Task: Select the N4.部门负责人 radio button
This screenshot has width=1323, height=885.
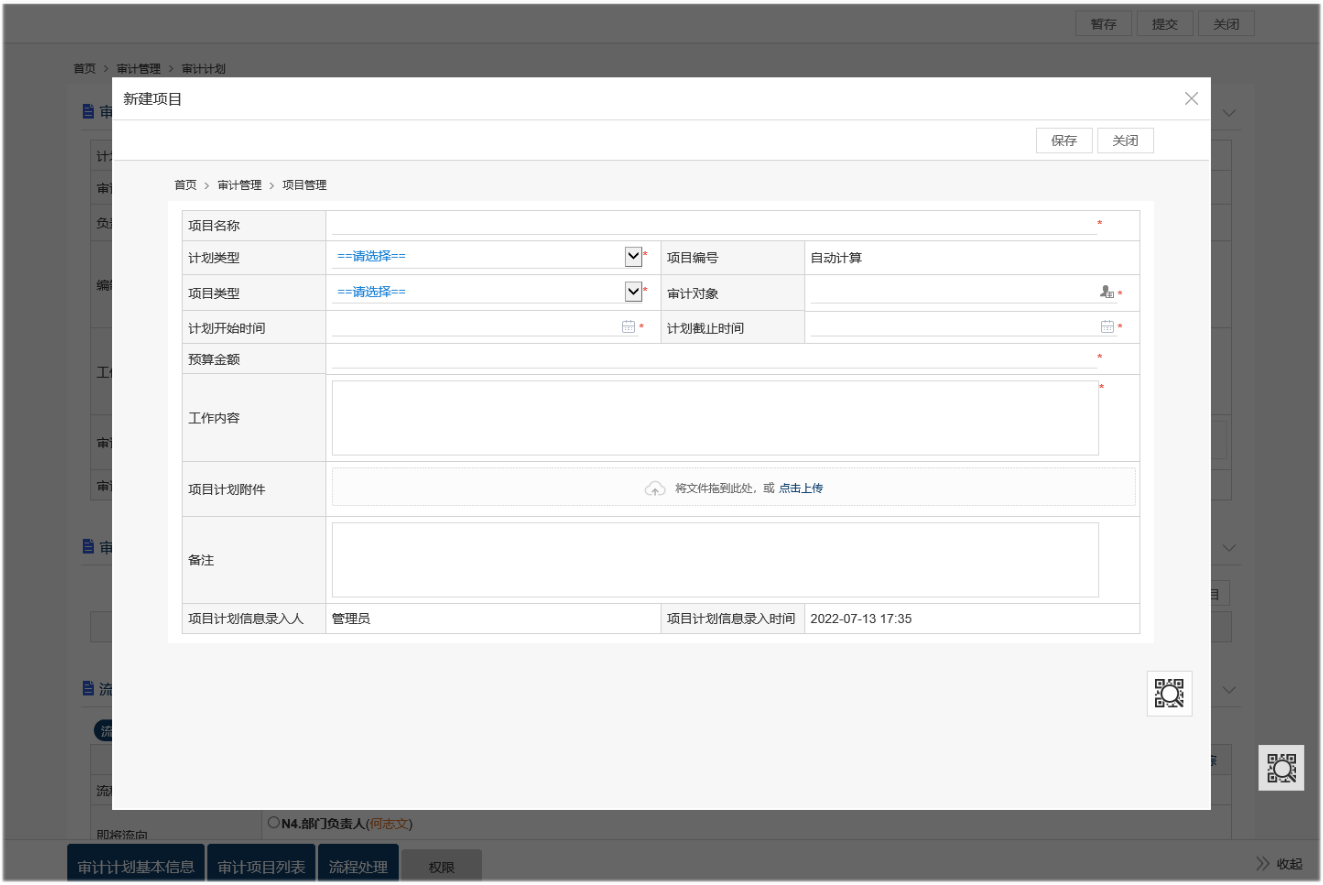Action: pyautogui.click(x=274, y=822)
